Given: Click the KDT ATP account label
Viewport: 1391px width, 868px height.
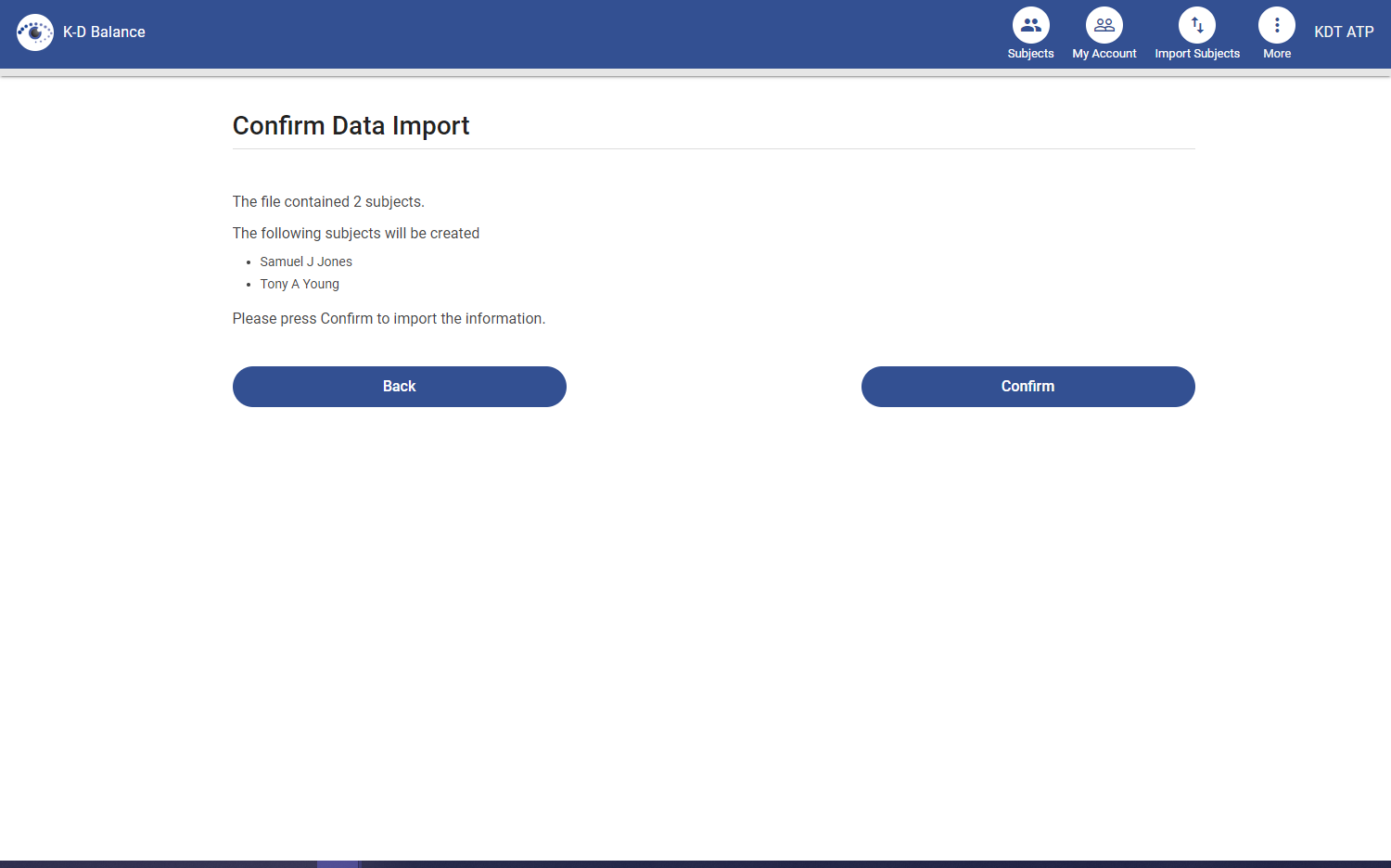Looking at the screenshot, I should [x=1344, y=32].
